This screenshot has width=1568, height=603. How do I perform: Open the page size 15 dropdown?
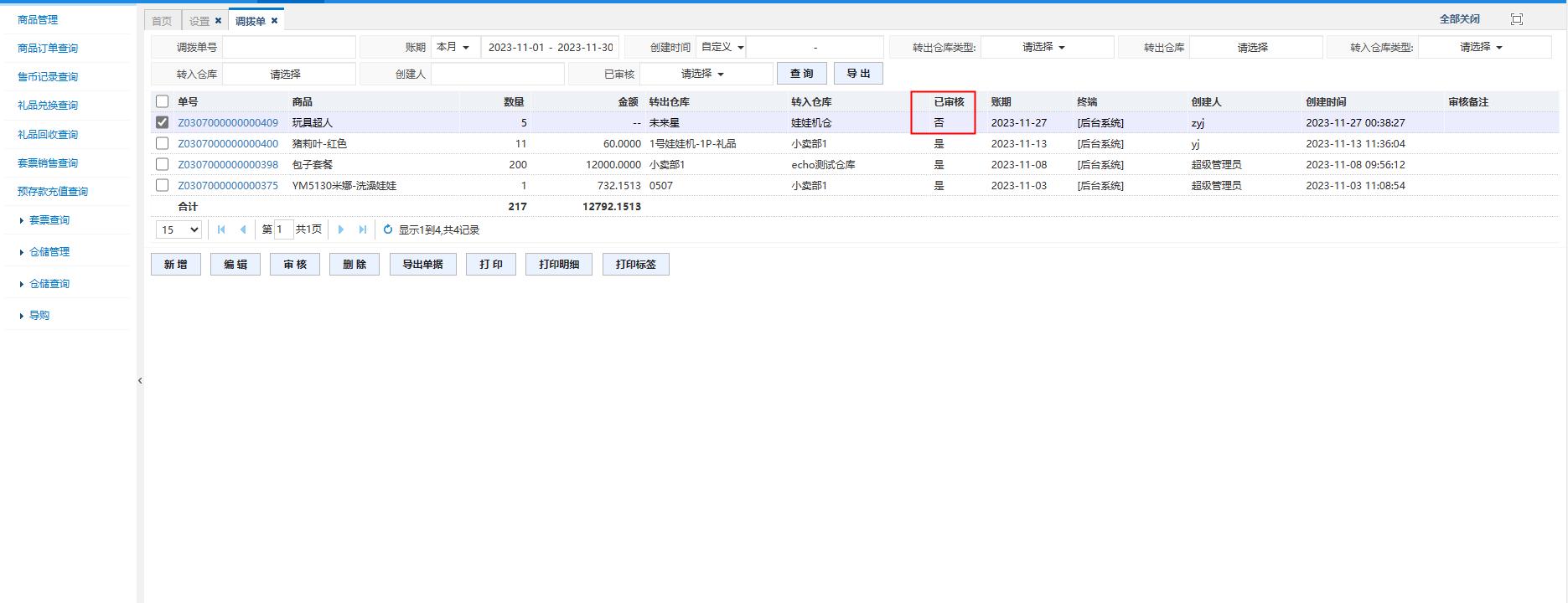pos(179,229)
